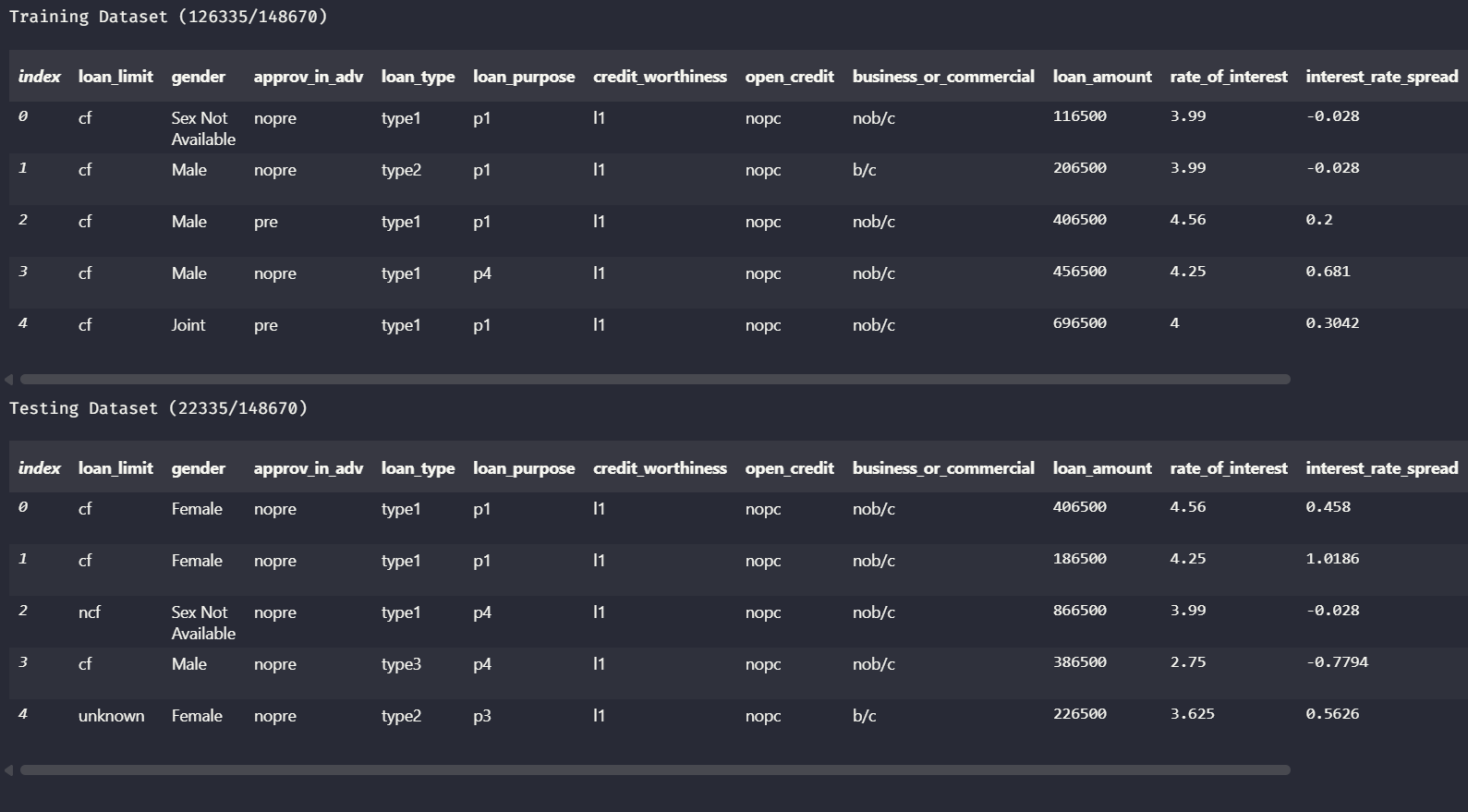This screenshot has width=1468, height=812.
Task: Click the 'ncf' loan_limit cell
Action: point(90,612)
